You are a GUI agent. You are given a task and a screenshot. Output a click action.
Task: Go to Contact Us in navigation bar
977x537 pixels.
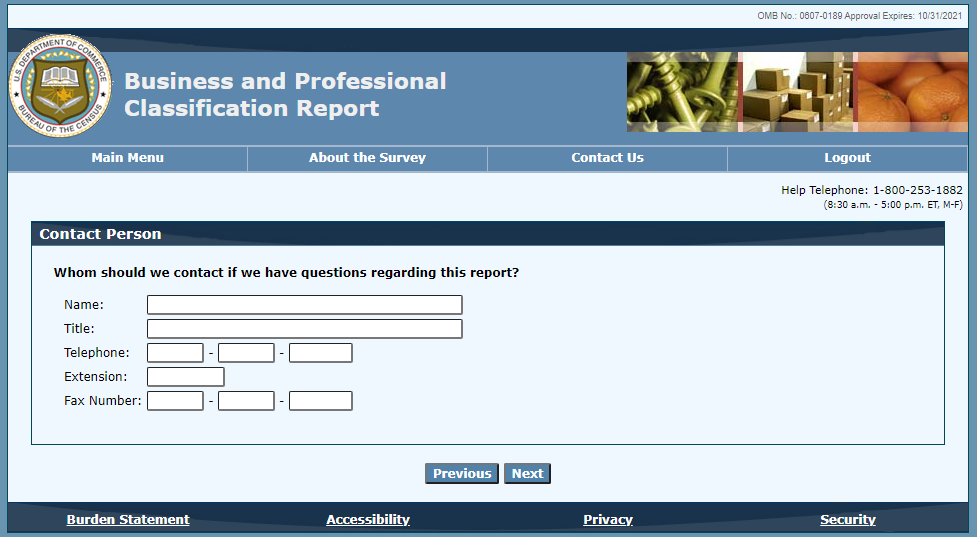[x=607, y=158]
